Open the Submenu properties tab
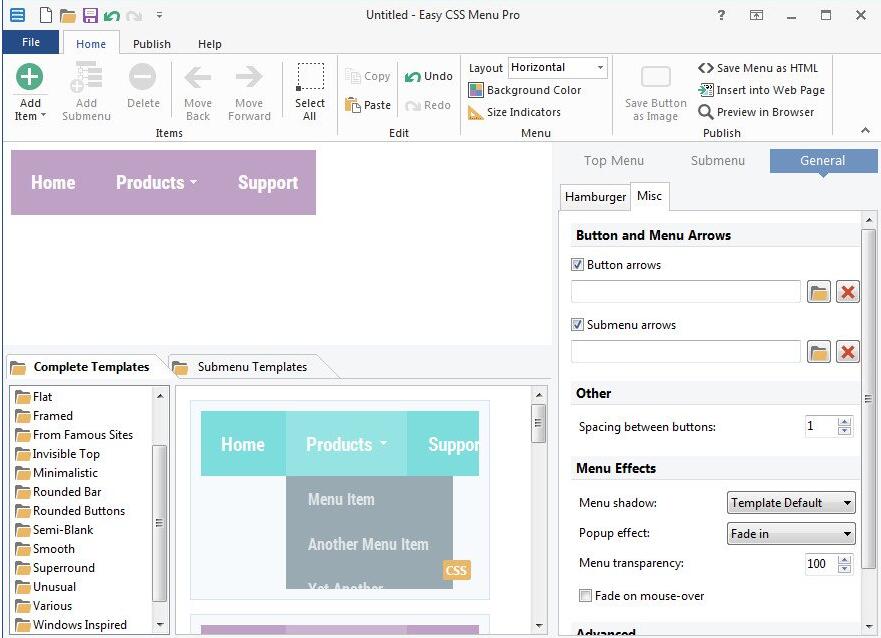 click(x=717, y=161)
